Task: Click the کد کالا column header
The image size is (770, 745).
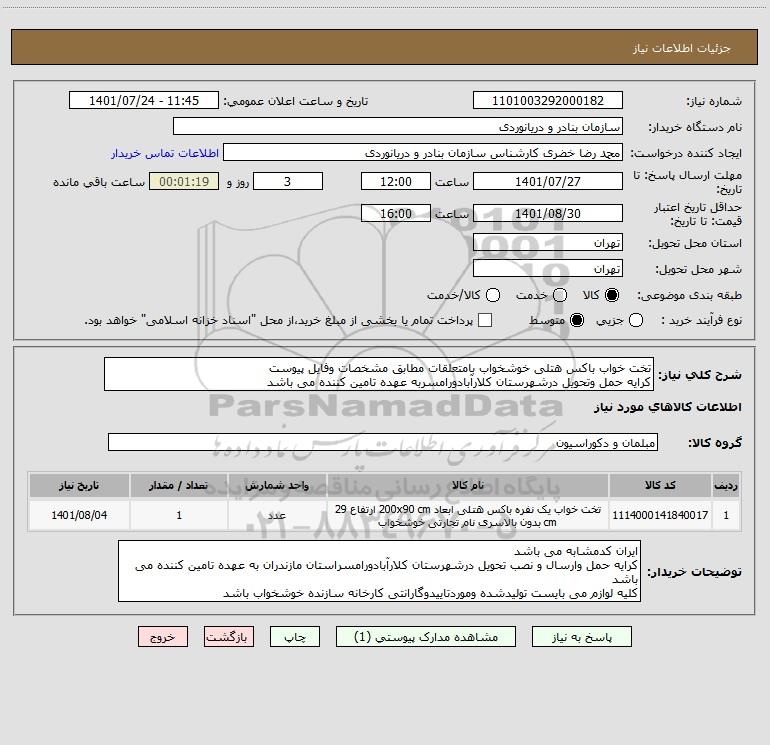Action: coord(660,485)
